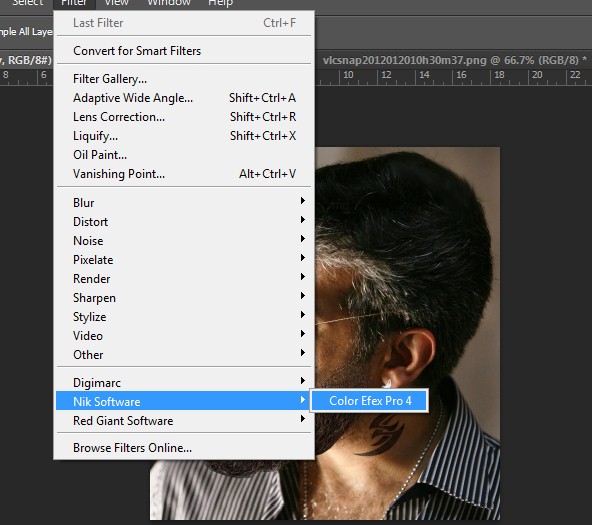The image size is (592, 525).
Task: Expand the Render submenu
Action: 184,279
